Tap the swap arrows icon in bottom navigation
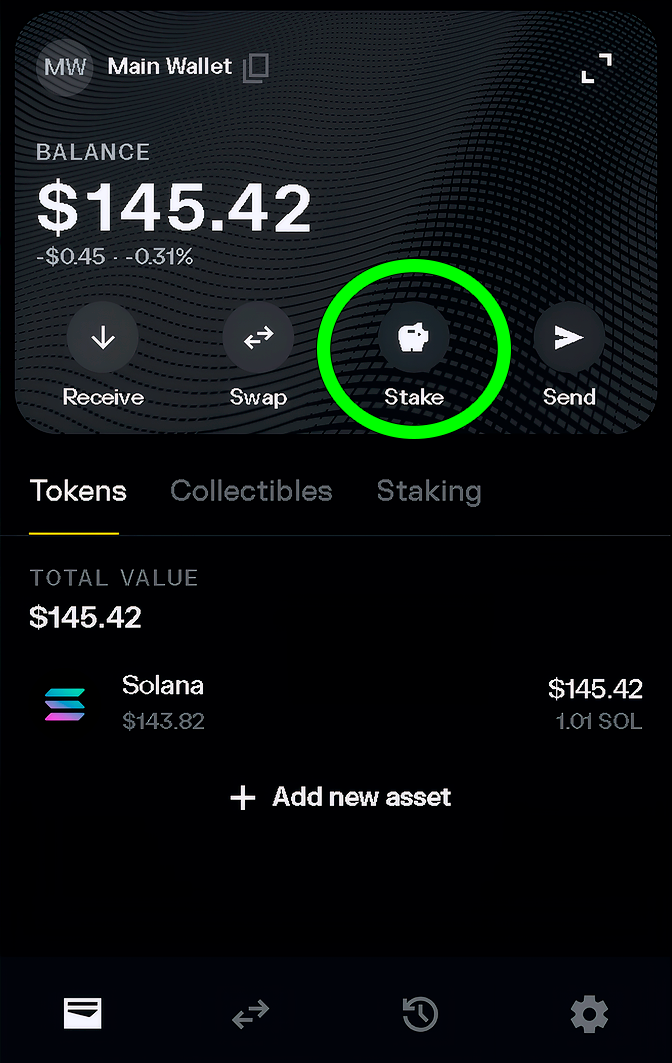This screenshot has height=1063, width=672. tap(250, 1013)
